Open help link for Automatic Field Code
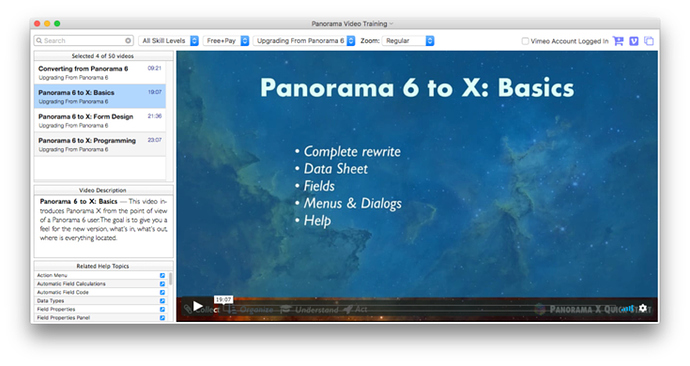Screen dimensions: 690x366 [162, 292]
